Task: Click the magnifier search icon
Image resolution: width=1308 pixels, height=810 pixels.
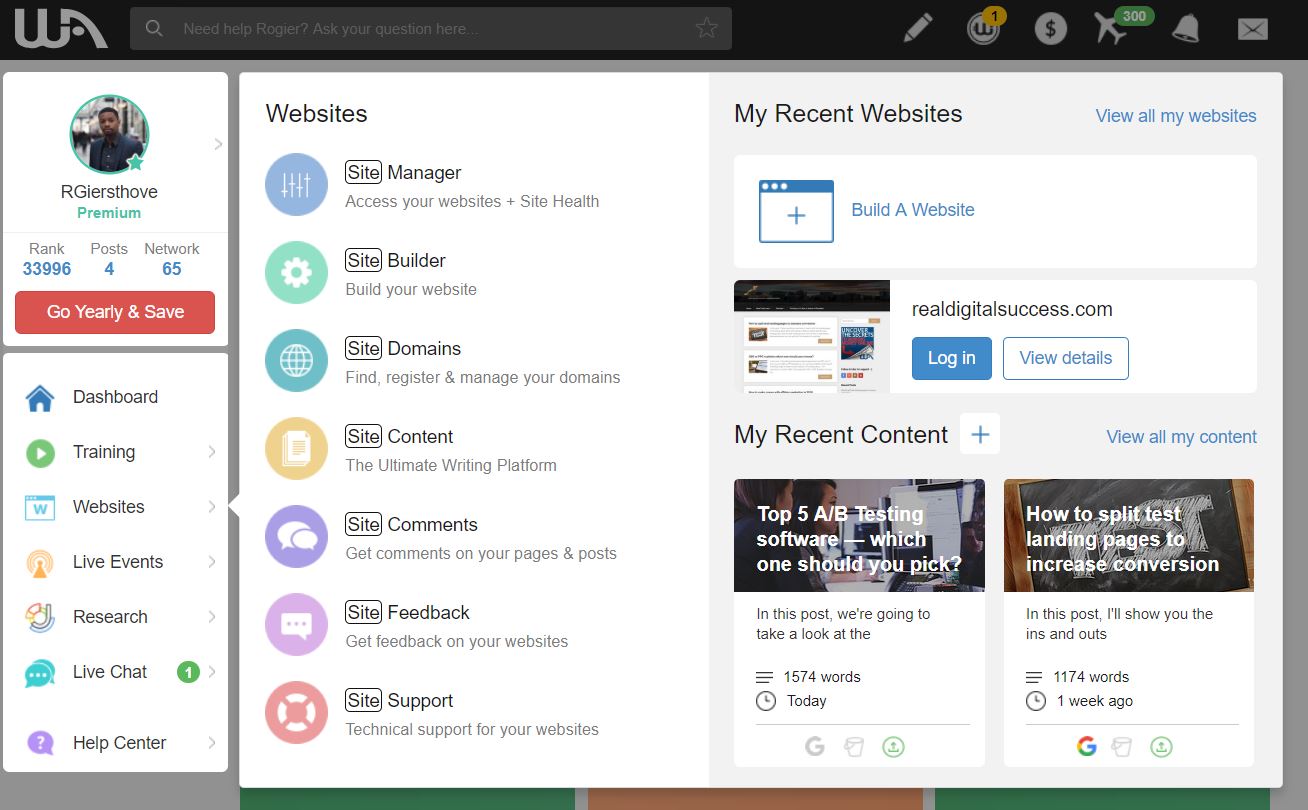Action: tap(154, 28)
